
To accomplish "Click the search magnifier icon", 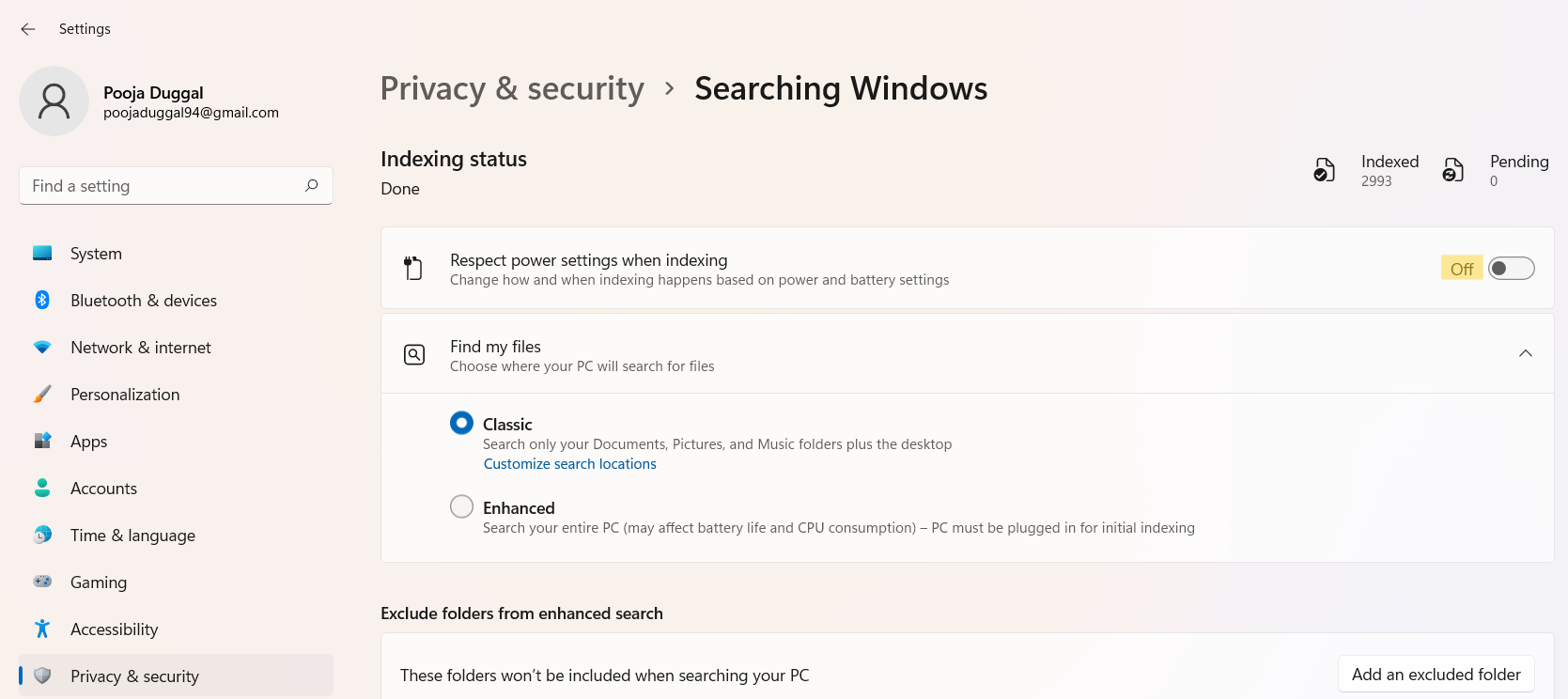I will point(312,185).
